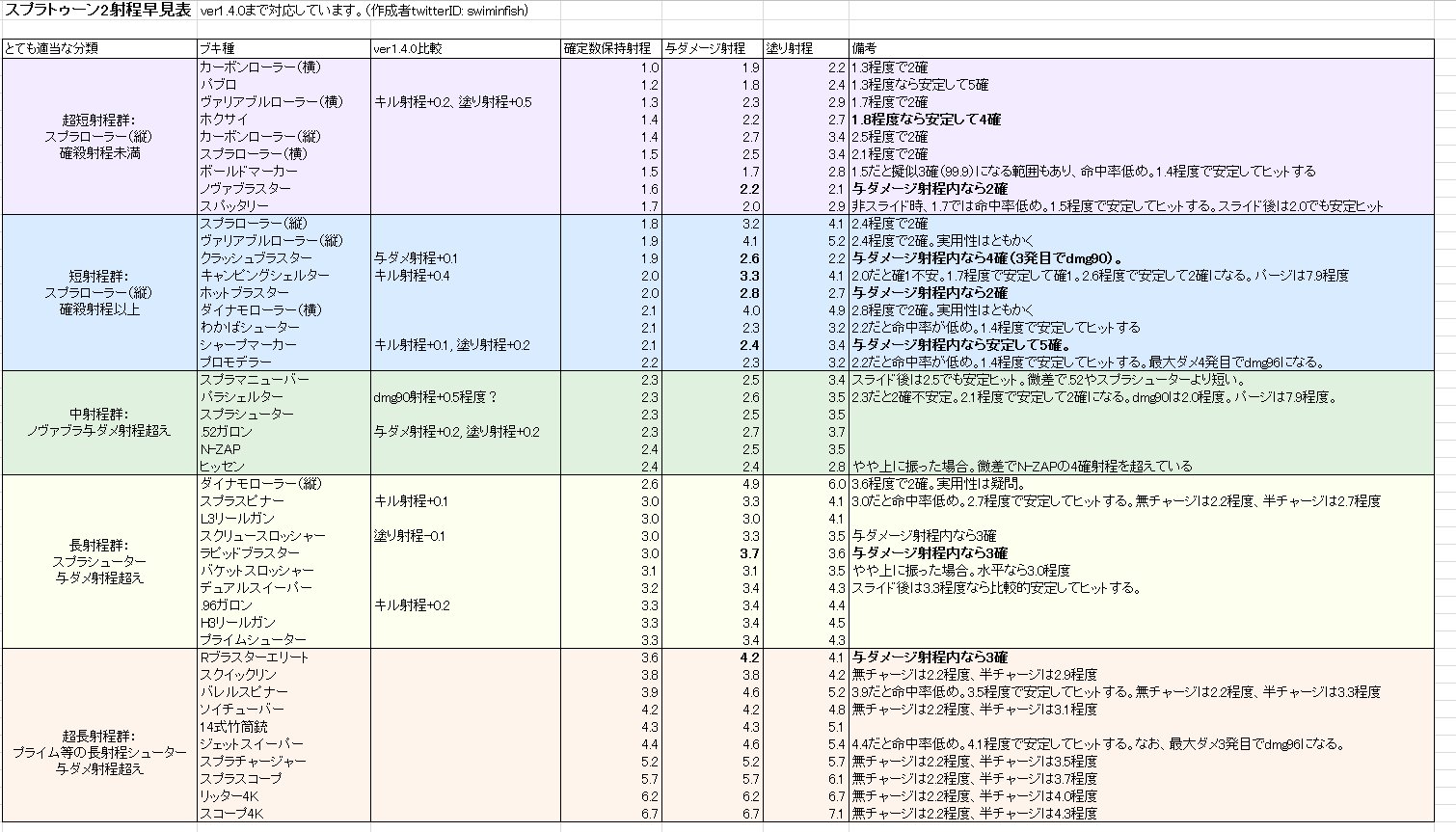Click the プロモデラー weapon cell
This screenshot has height=832, width=1456.
click(x=283, y=362)
